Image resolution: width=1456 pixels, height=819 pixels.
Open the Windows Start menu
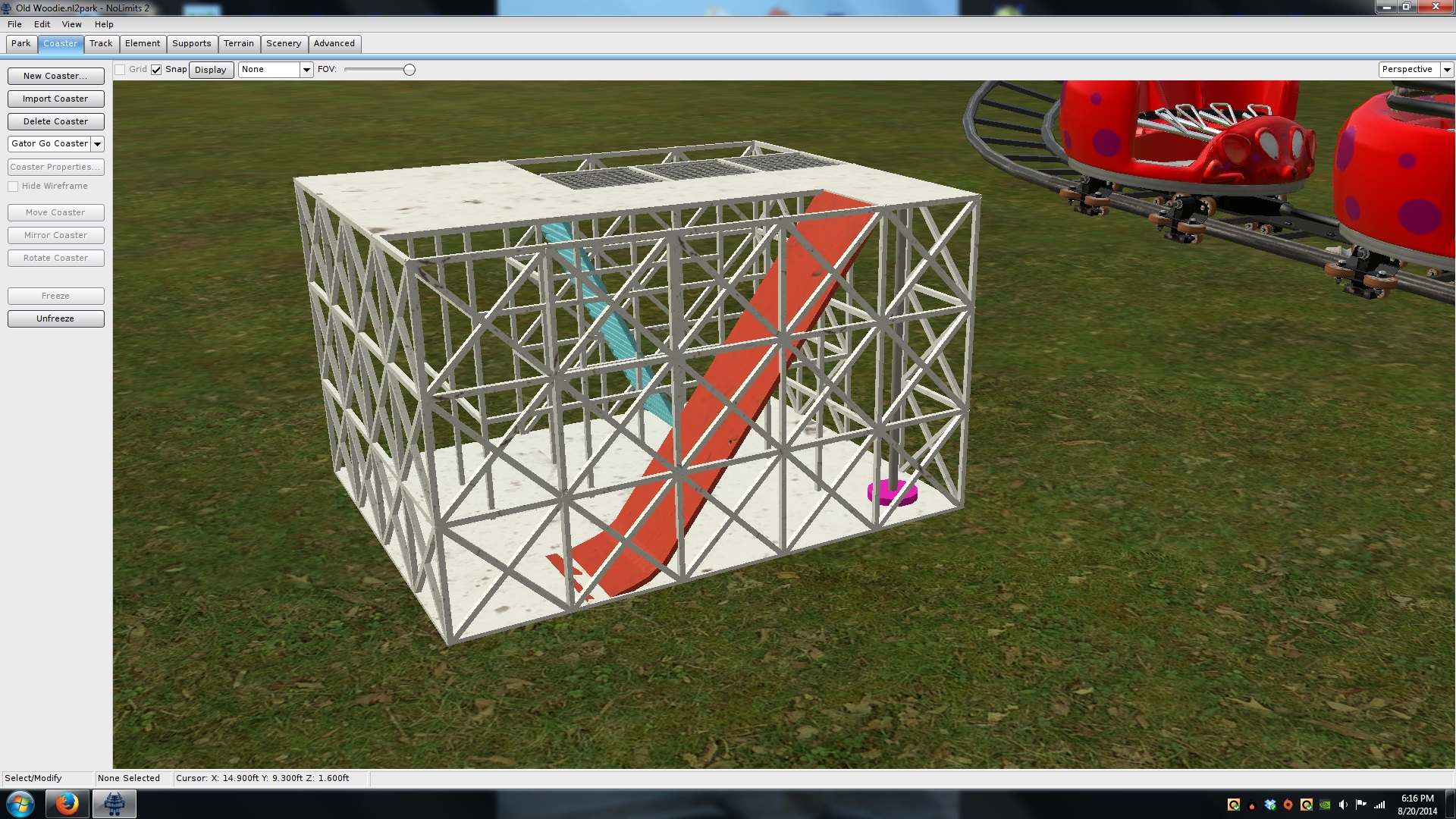tap(20, 804)
